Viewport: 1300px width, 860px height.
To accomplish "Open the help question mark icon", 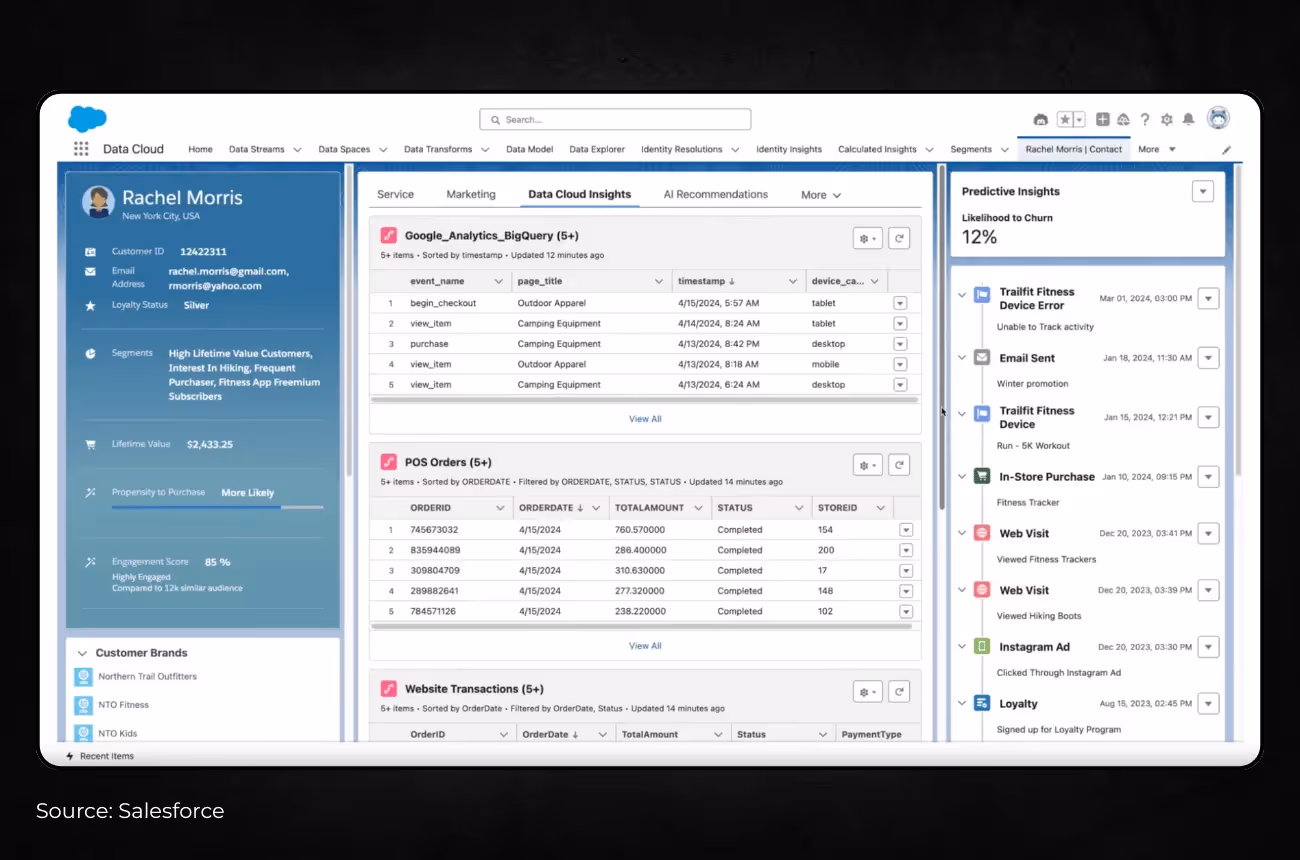I will pyautogui.click(x=1145, y=119).
